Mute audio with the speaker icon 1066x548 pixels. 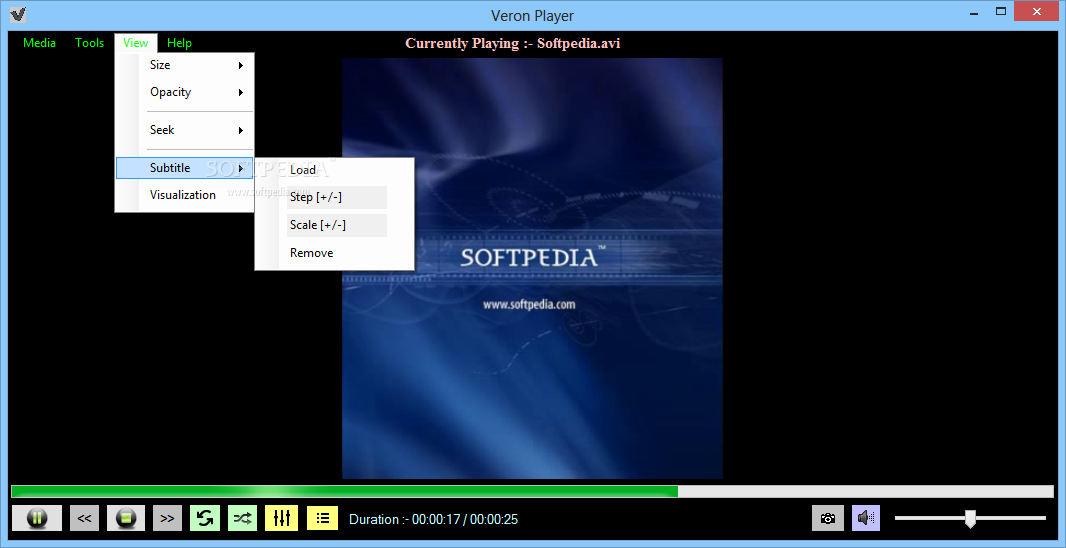click(x=866, y=518)
